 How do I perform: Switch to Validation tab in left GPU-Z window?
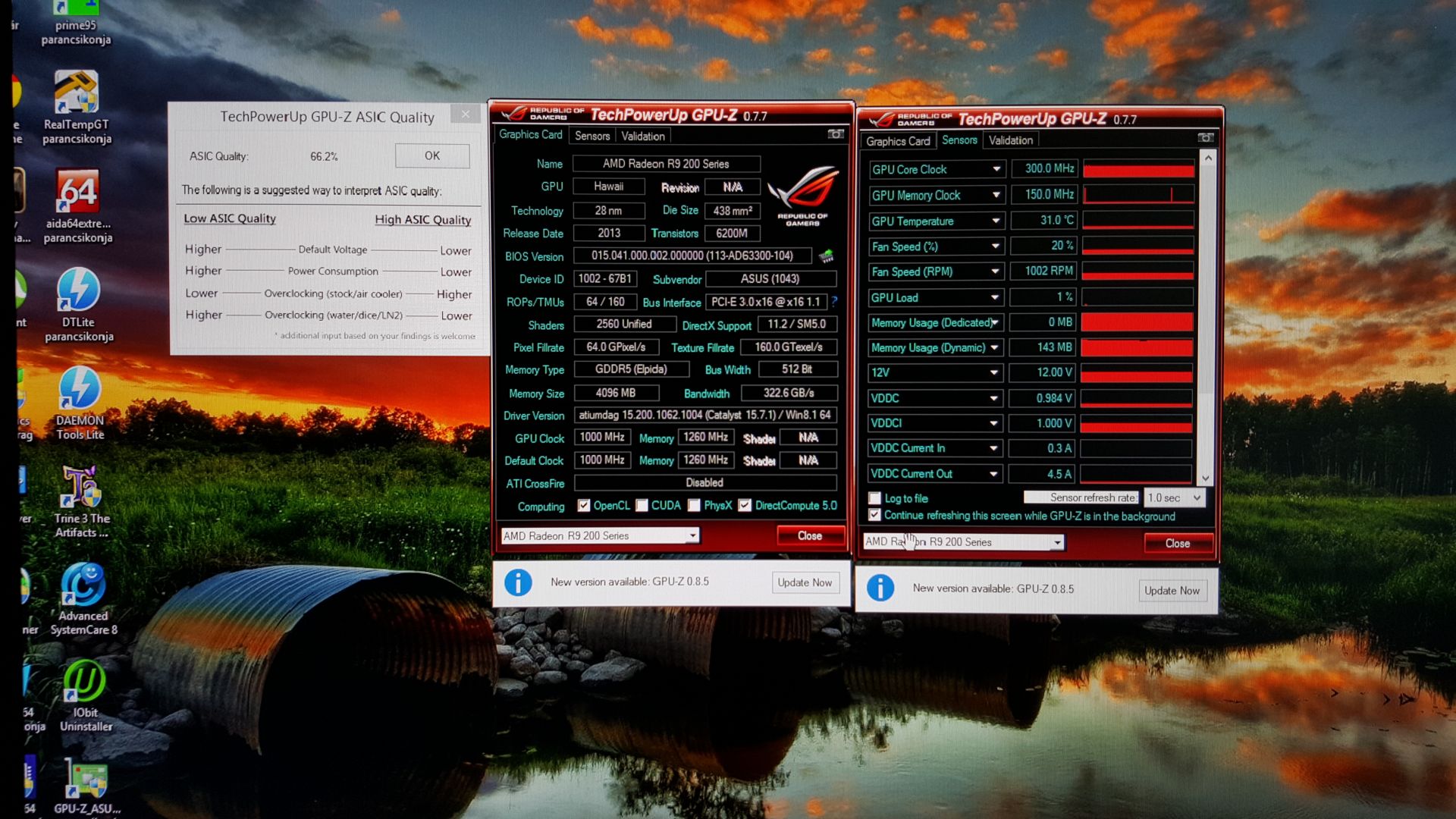(x=642, y=136)
